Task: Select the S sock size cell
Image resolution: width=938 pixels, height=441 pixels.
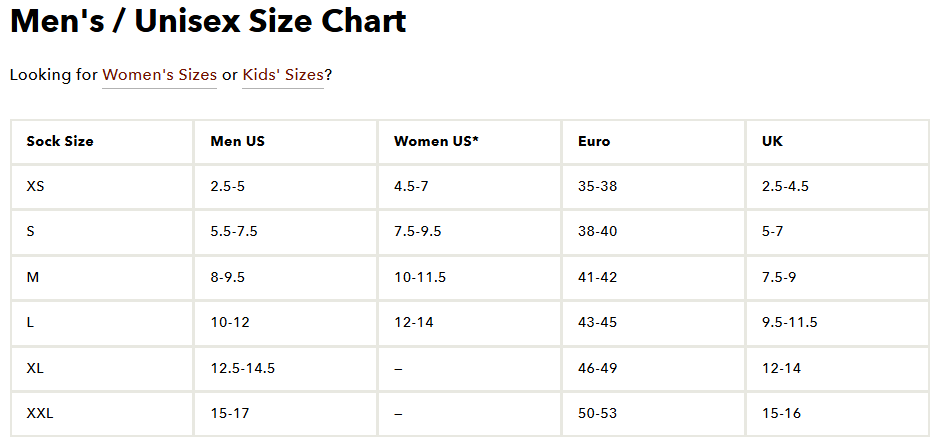Action: pyautogui.click(x=31, y=231)
